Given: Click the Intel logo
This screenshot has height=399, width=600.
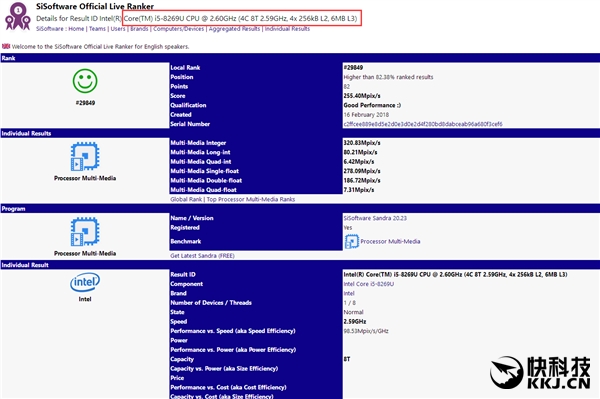Looking at the screenshot, I should click(85, 282).
